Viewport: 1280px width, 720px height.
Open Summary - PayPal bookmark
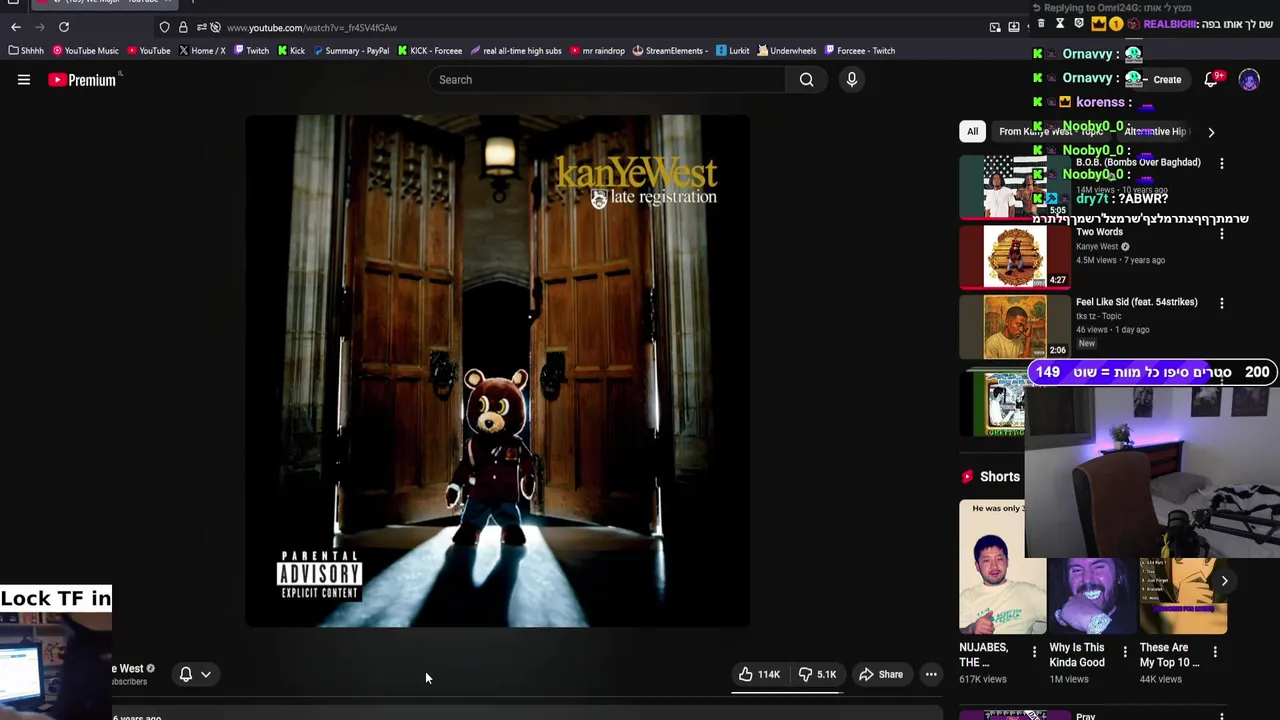click(x=351, y=51)
